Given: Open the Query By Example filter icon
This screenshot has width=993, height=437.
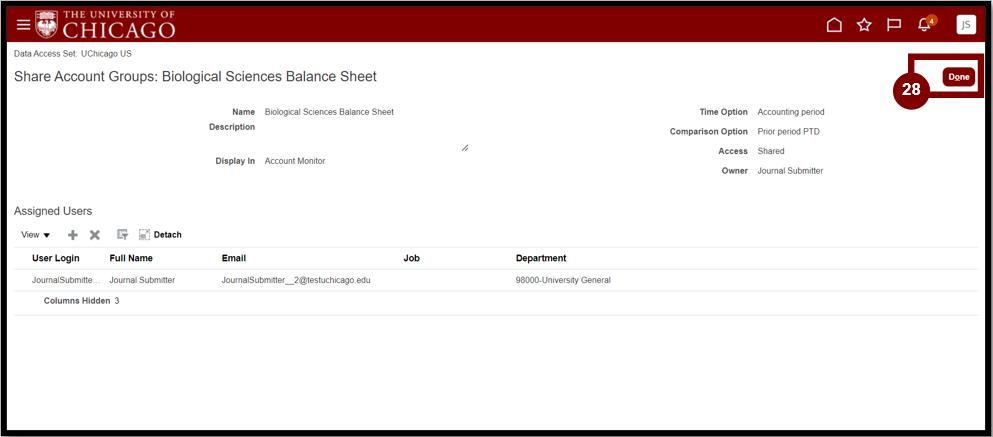Looking at the screenshot, I should click(123, 235).
